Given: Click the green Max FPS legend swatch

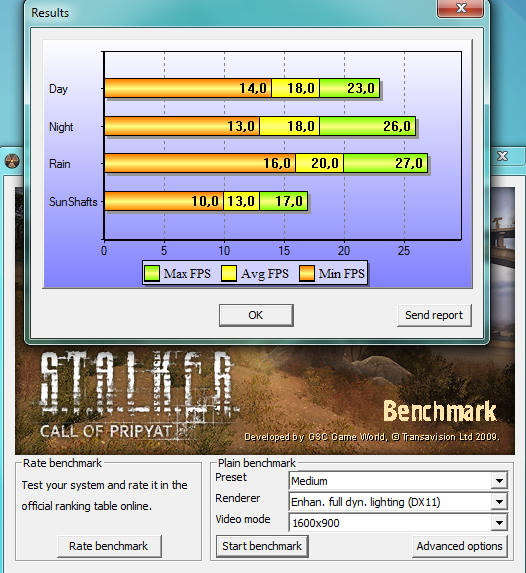Looking at the screenshot, I should pos(152,273).
